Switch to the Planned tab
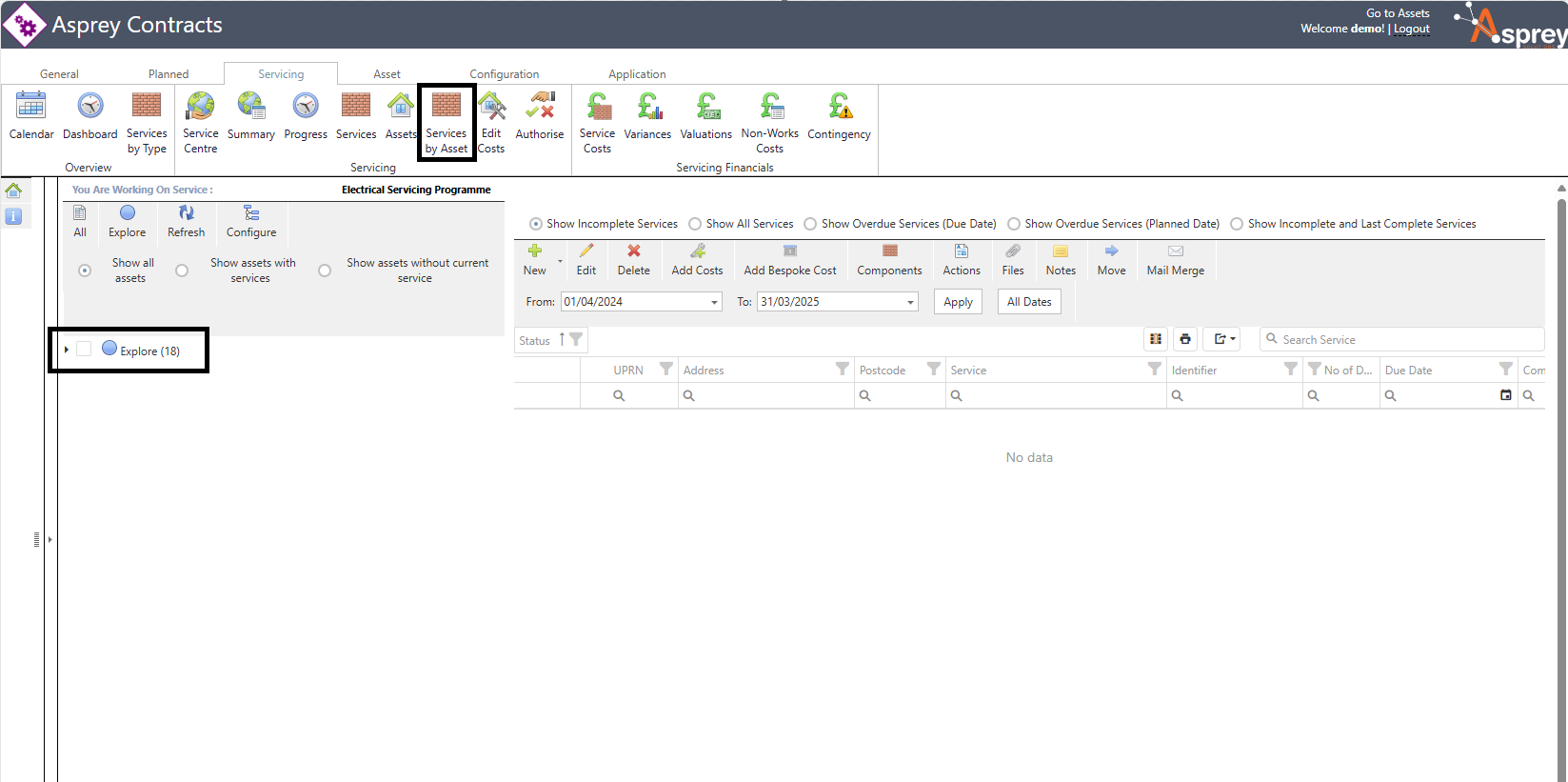The height and width of the screenshot is (782, 1568). (169, 74)
